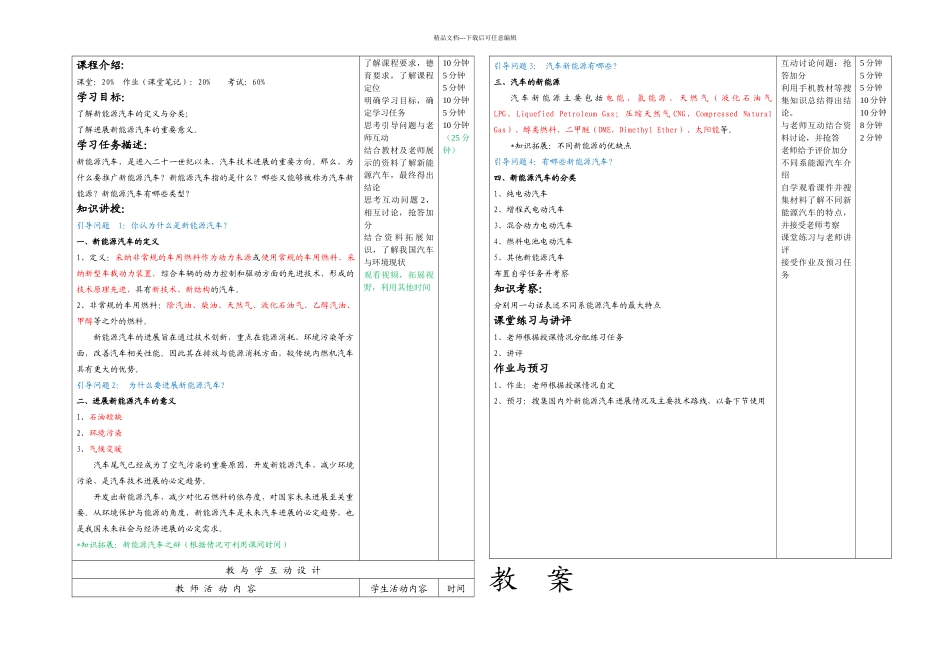Click the 学生活动内容 column header
Screen dimensions: 950x672
(x=399, y=589)
